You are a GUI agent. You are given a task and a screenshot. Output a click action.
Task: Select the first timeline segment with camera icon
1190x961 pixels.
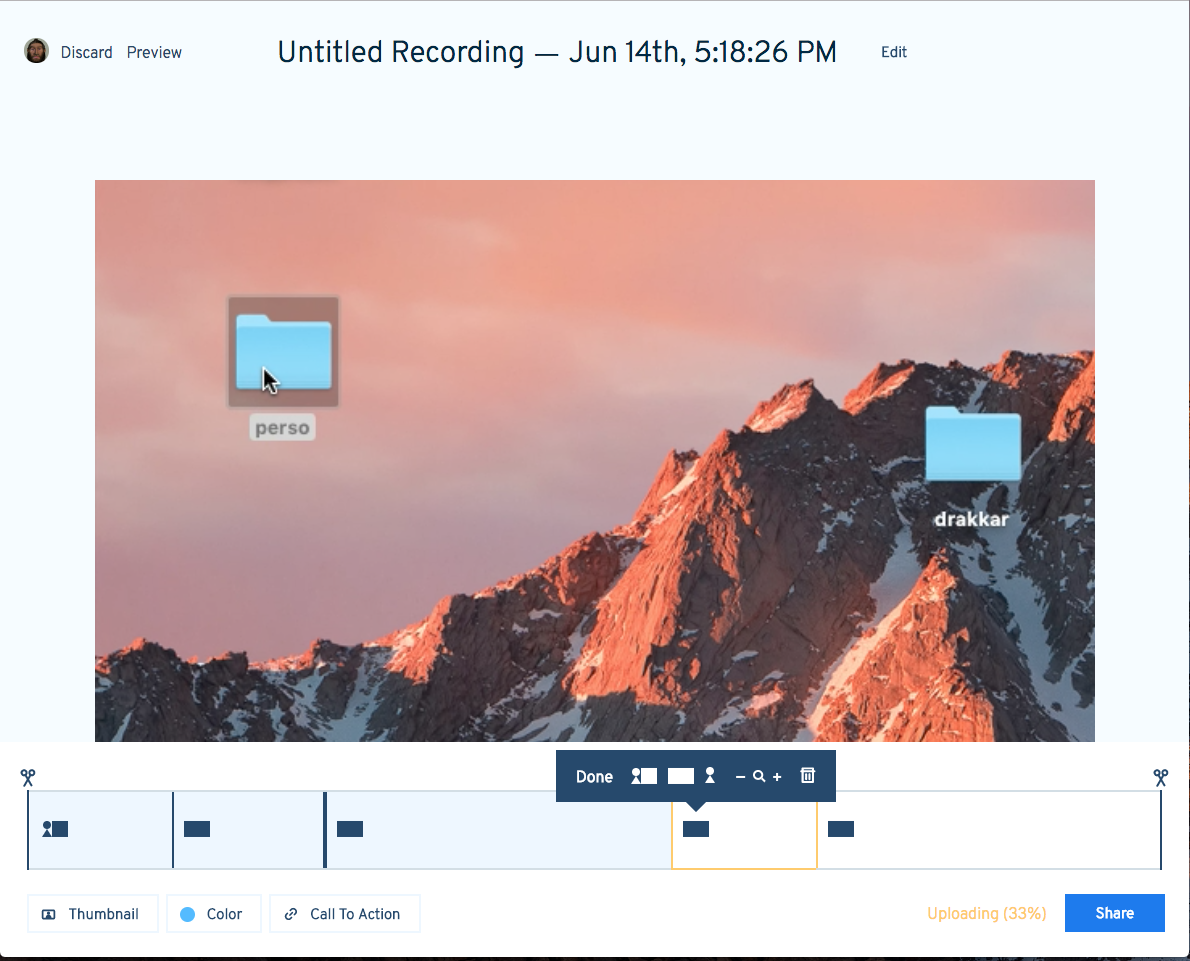(100, 830)
